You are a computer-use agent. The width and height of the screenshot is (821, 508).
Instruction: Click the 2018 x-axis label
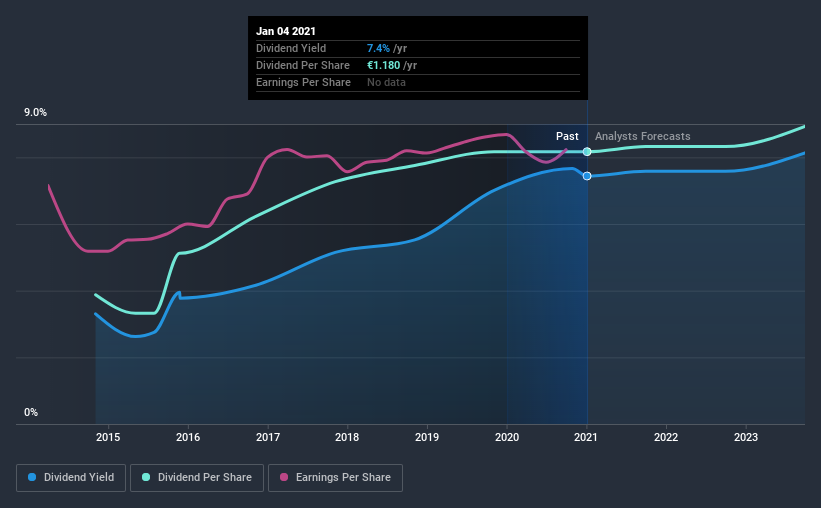(347, 437)
